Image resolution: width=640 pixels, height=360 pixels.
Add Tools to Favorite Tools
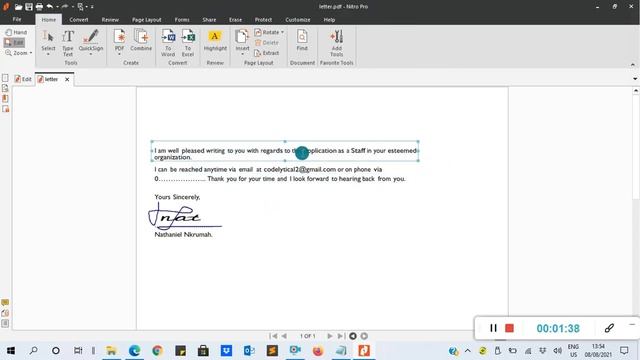tap(337, 42)
